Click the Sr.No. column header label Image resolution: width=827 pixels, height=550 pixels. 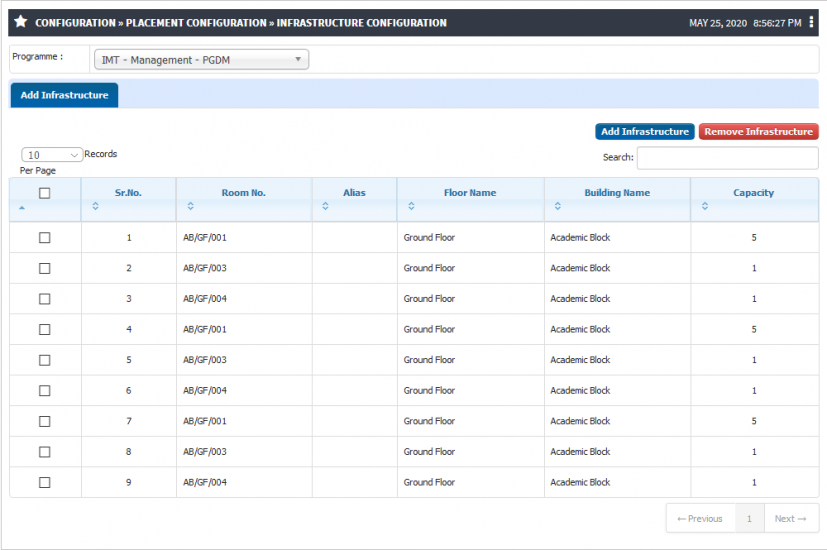(x=128, y=192)
